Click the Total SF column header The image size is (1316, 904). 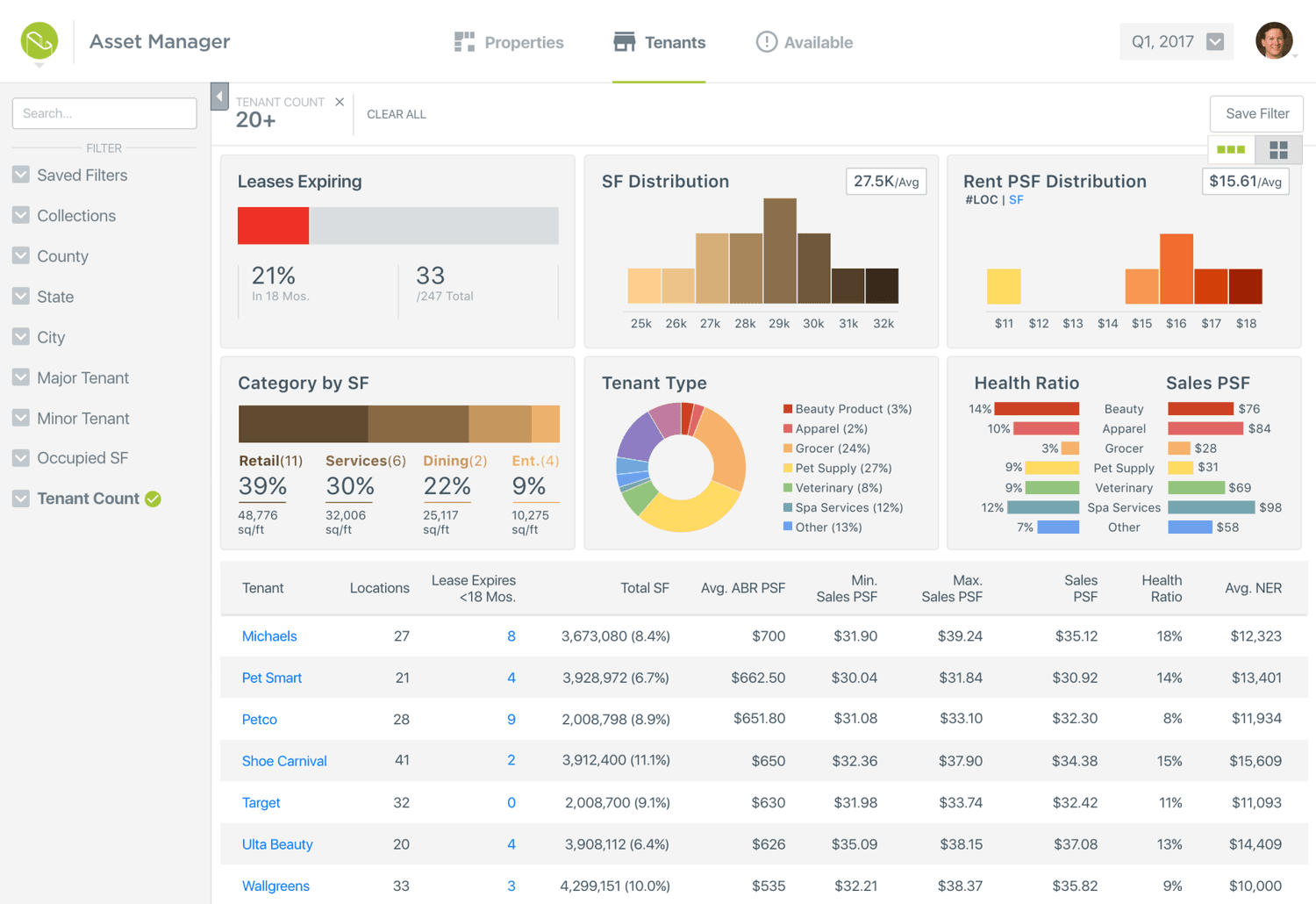[645, 588]
